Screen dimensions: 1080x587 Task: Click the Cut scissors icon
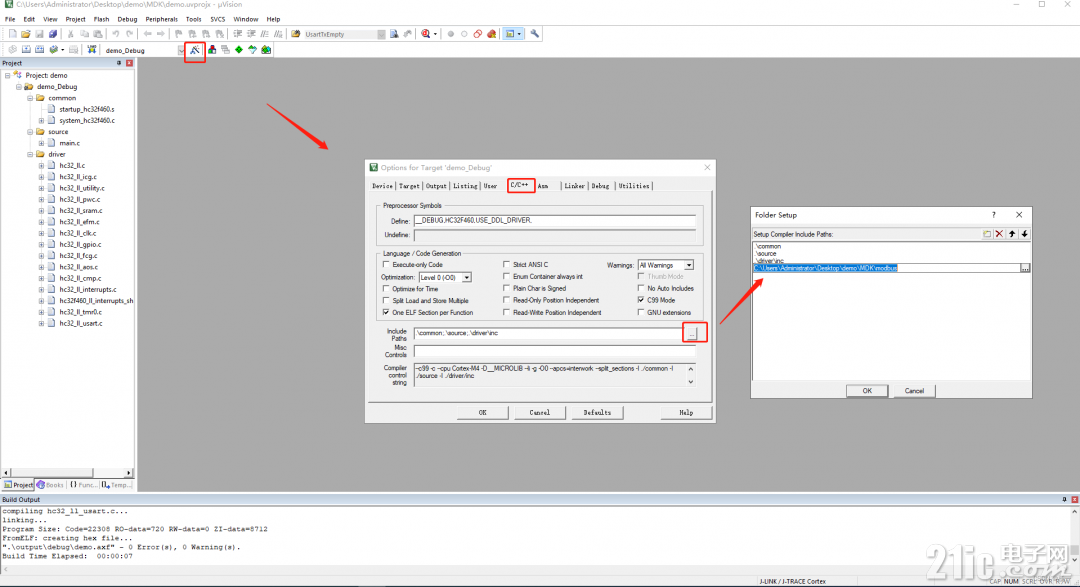click(x=70, y=34)
